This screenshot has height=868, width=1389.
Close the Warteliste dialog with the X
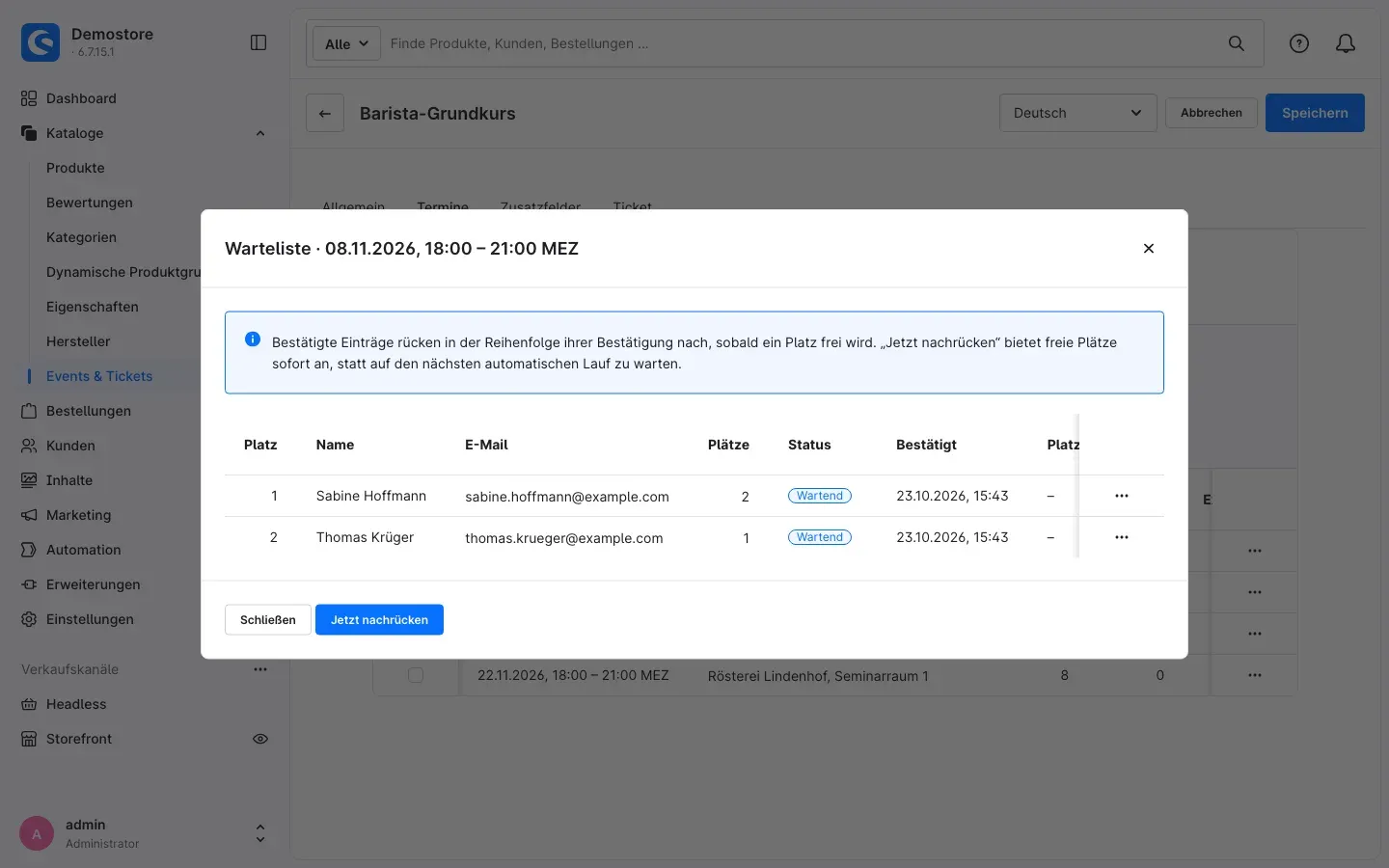coord(1149,248)
